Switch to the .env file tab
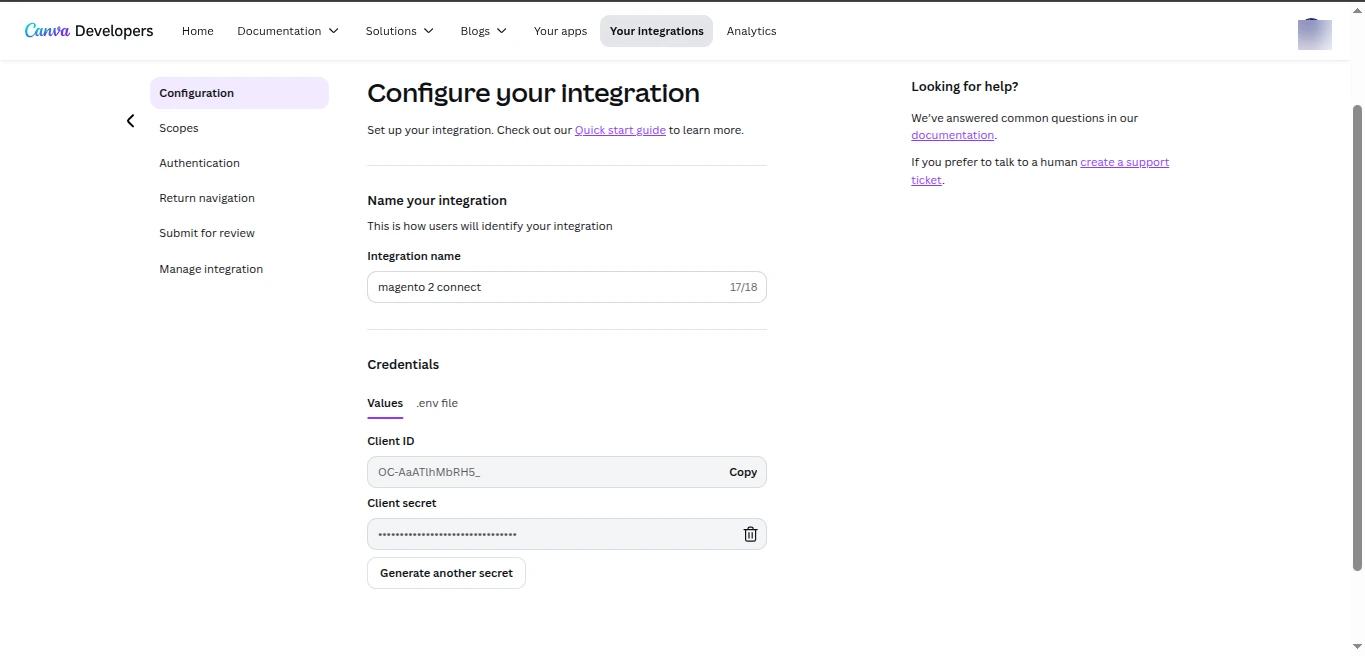The image size is (1365, 656). [x=437, y=403]
